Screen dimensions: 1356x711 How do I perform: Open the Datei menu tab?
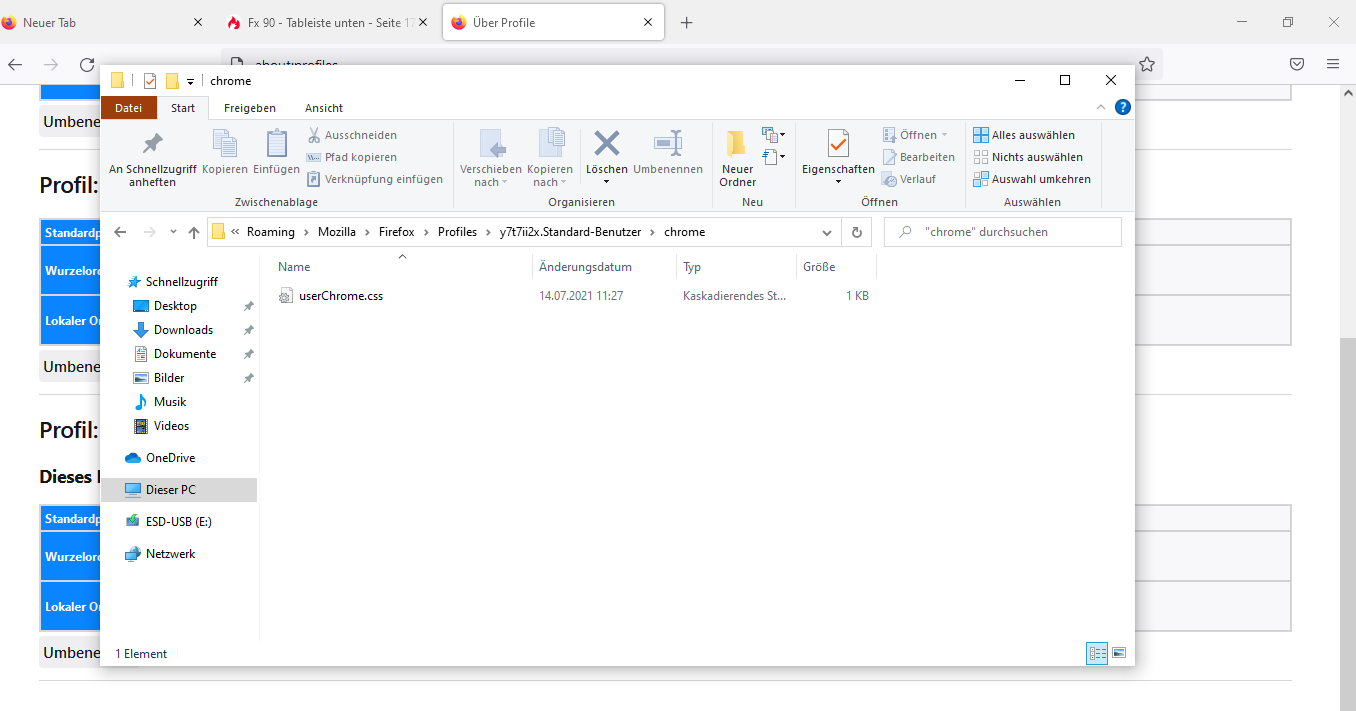pyautogui.click(x=128, y=108)
